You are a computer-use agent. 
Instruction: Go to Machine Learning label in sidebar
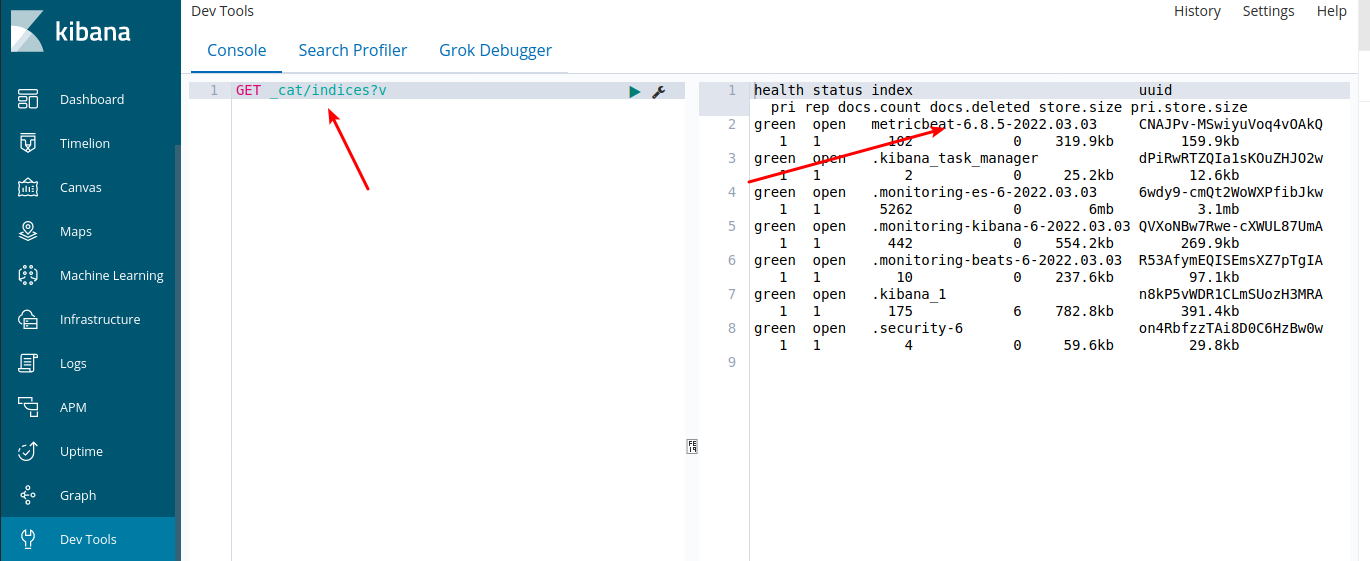pos(112,275)
